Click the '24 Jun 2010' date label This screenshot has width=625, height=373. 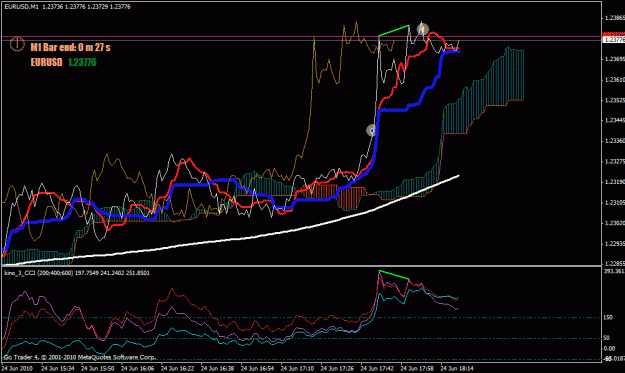click(17, 369)
